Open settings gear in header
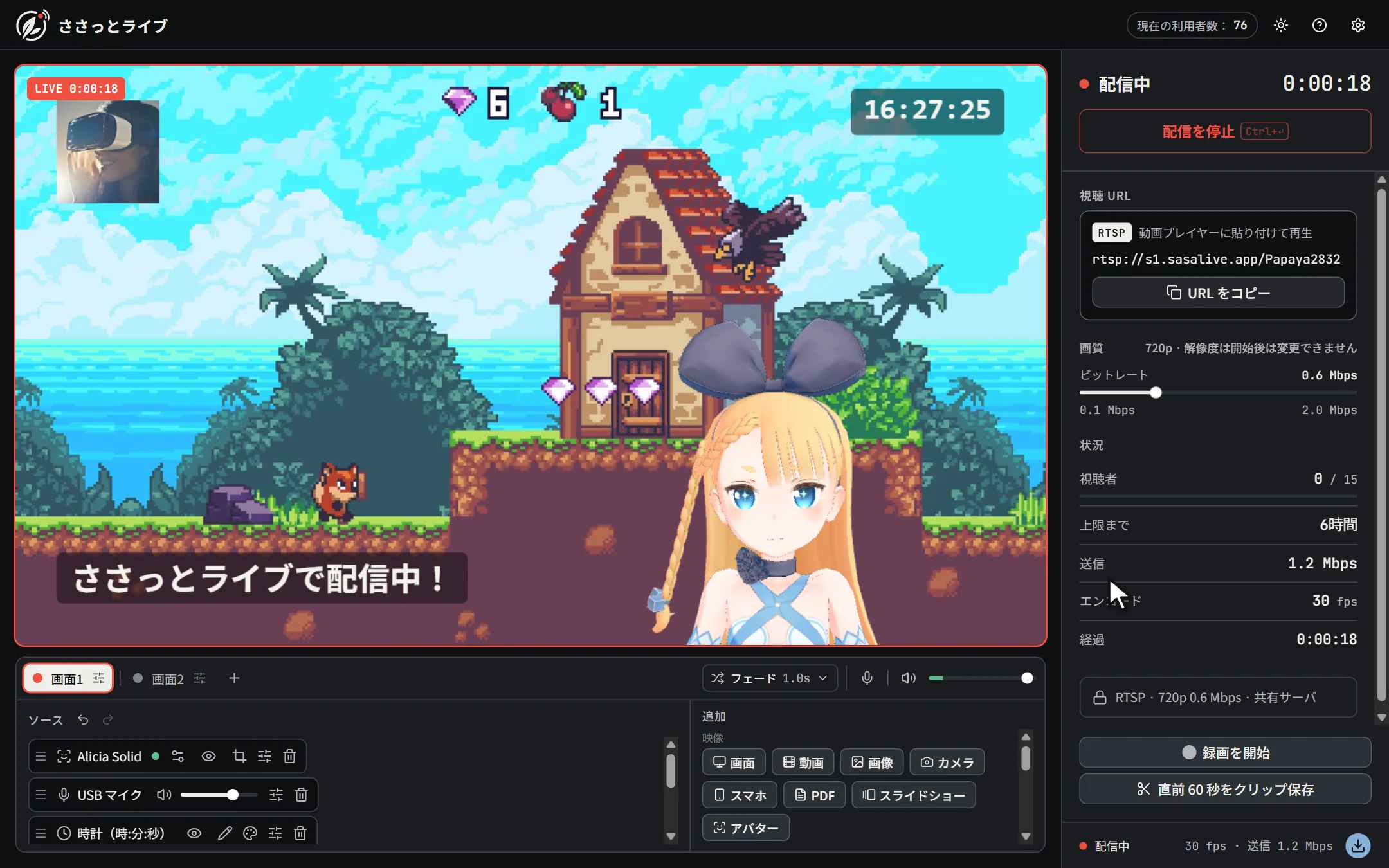The height and width of the screenshot is (868, 1389). point(1357,25)
